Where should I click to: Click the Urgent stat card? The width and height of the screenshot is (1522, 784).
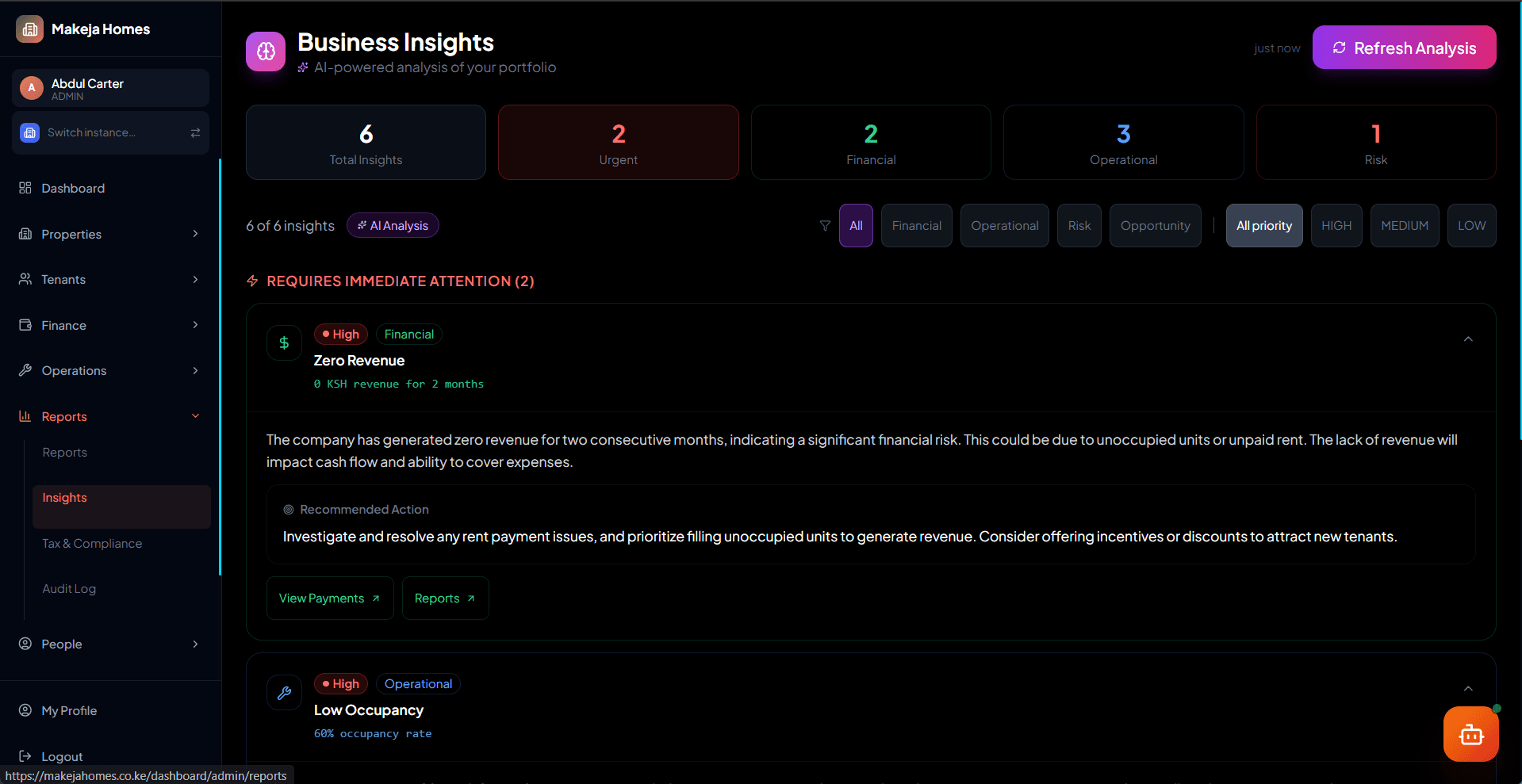619,143
